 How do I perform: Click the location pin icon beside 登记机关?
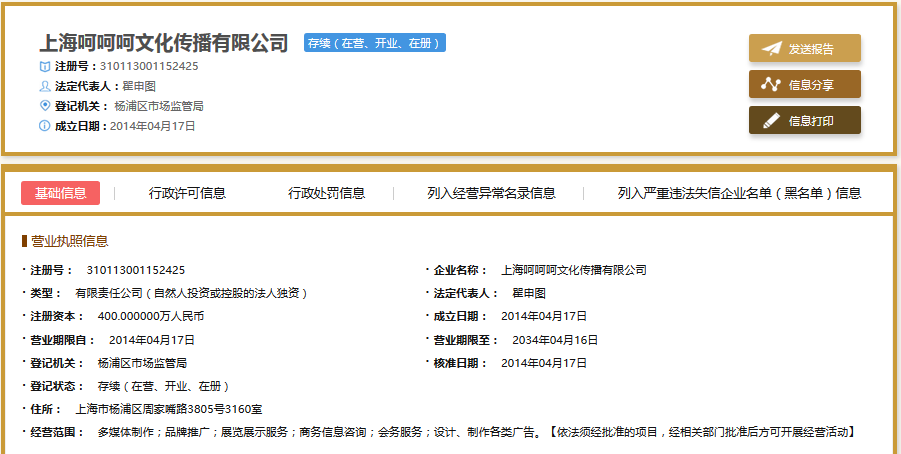44,105
